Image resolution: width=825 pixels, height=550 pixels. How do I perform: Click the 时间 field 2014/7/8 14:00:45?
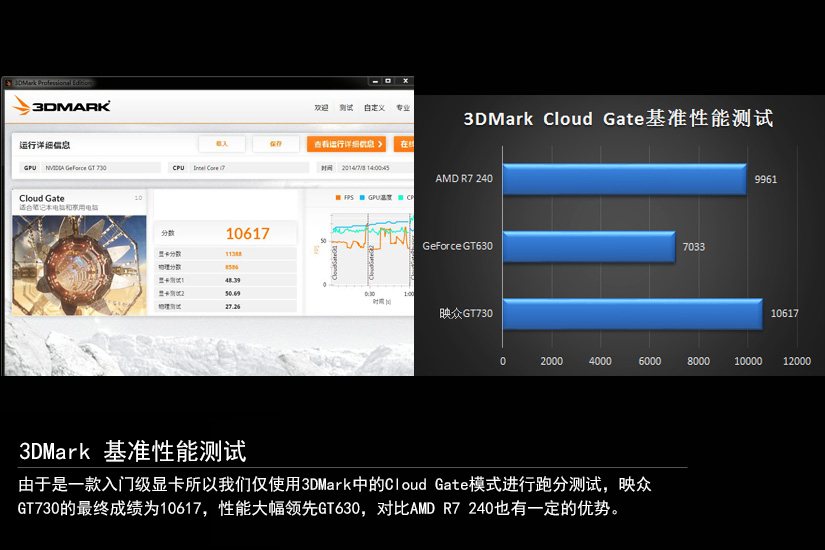(365, 168)
